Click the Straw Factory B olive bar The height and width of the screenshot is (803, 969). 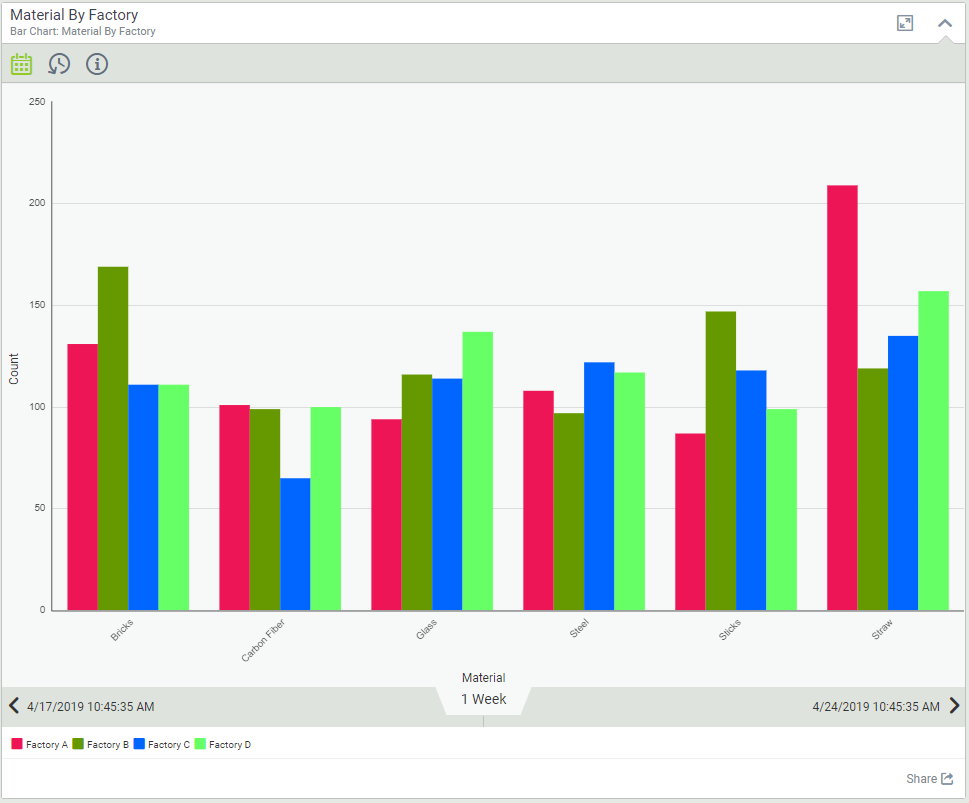pyautogui.click(x=873, y=490)
